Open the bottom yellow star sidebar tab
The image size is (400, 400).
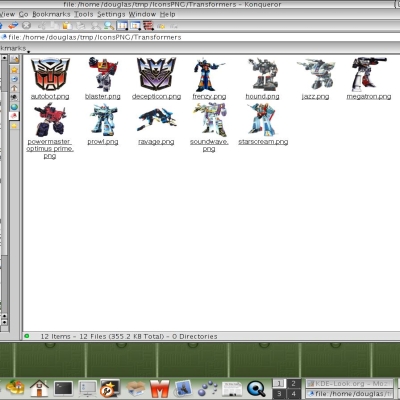point(14,126)
